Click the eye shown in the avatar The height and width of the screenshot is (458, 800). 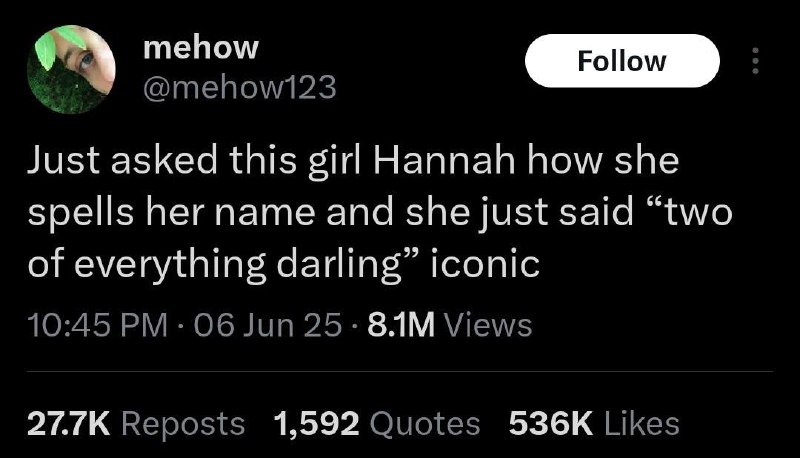click(x=86, y=60)
